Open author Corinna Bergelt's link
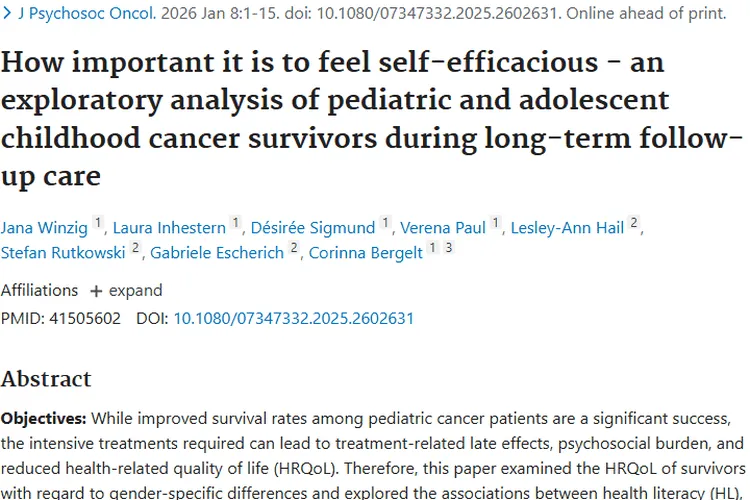 [x=367, y=252]
